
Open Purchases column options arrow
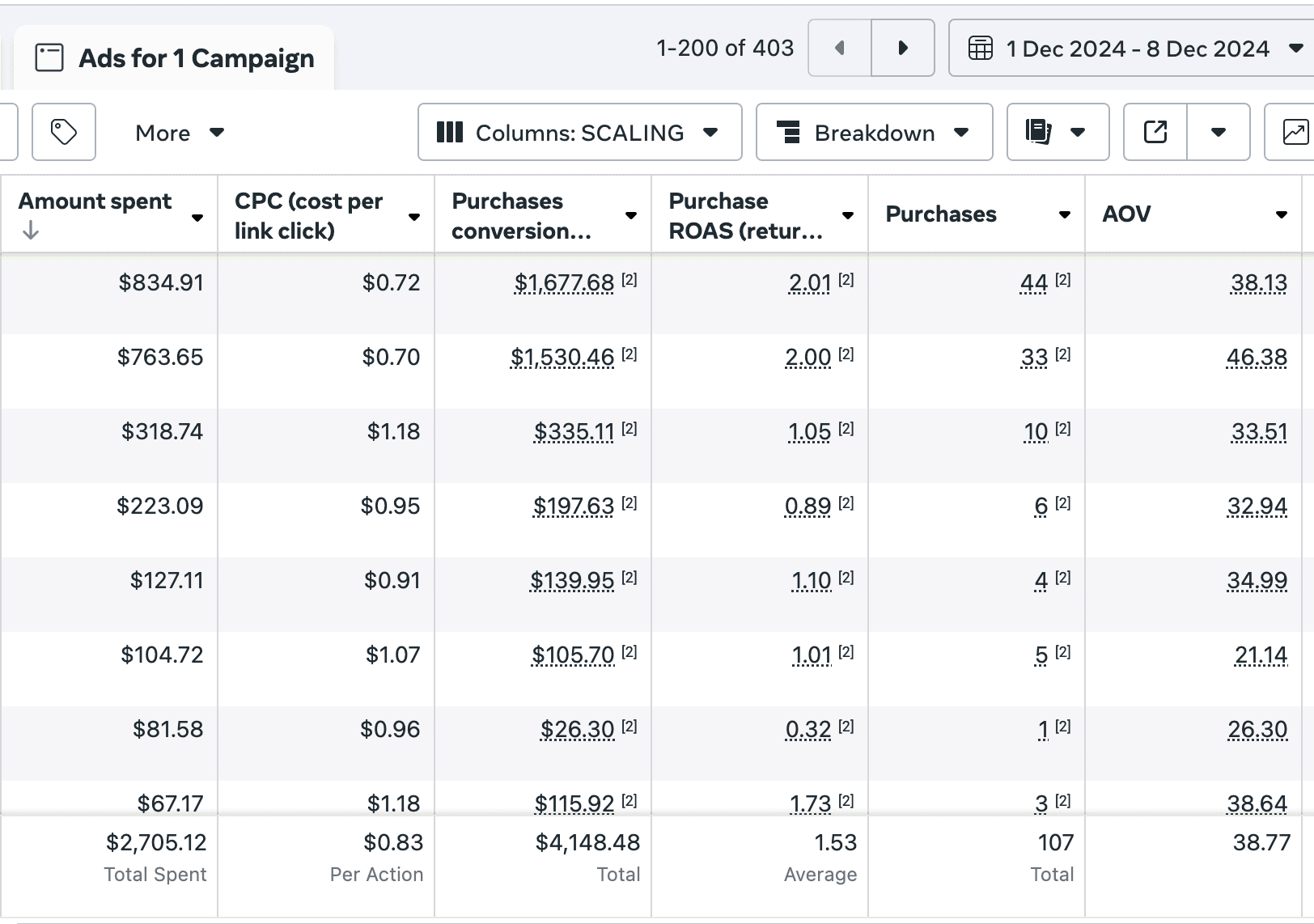pos(1065,214)
